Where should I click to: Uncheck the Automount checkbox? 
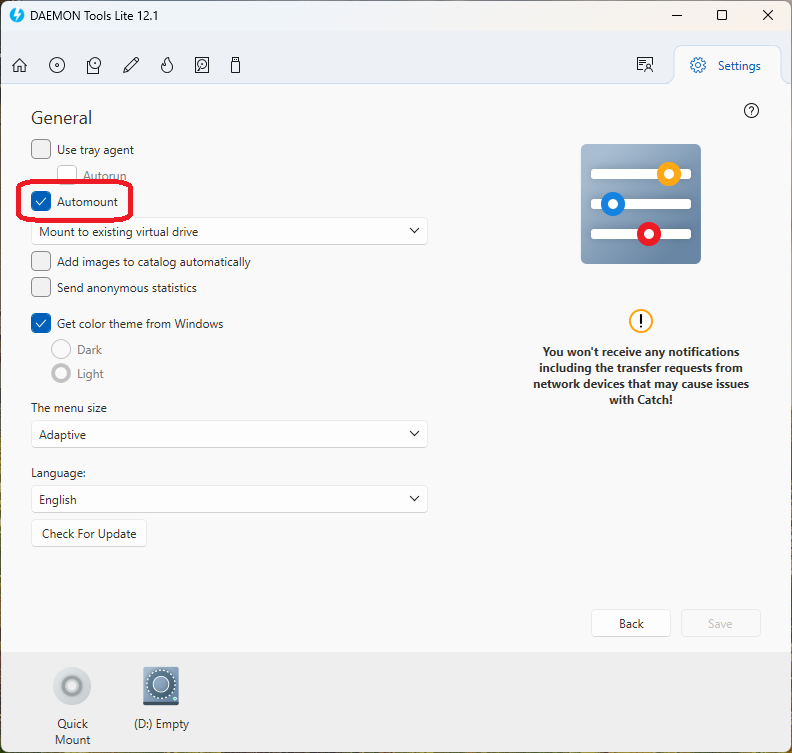click(41, 201)
